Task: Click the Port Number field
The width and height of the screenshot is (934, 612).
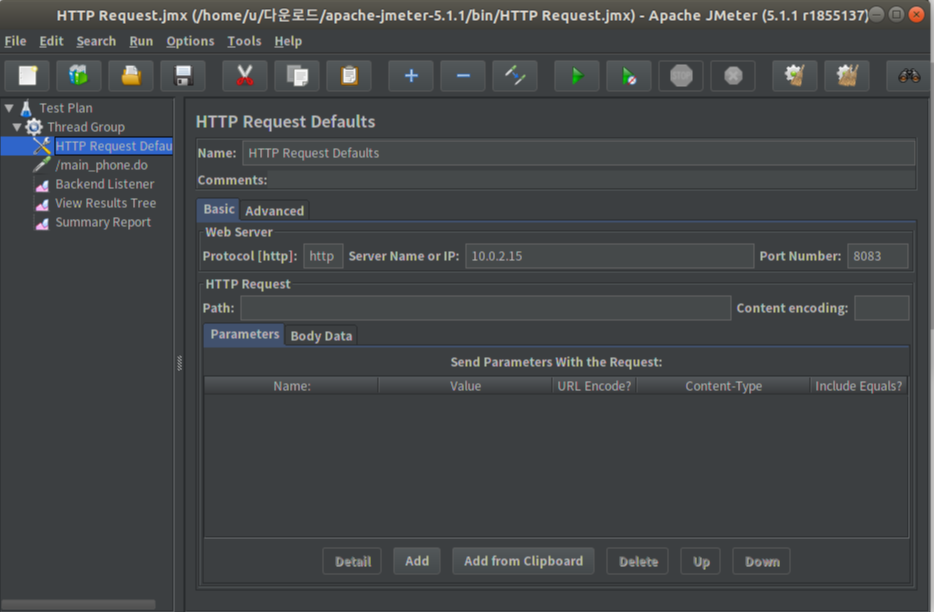Action: click(x=877, y=256)
